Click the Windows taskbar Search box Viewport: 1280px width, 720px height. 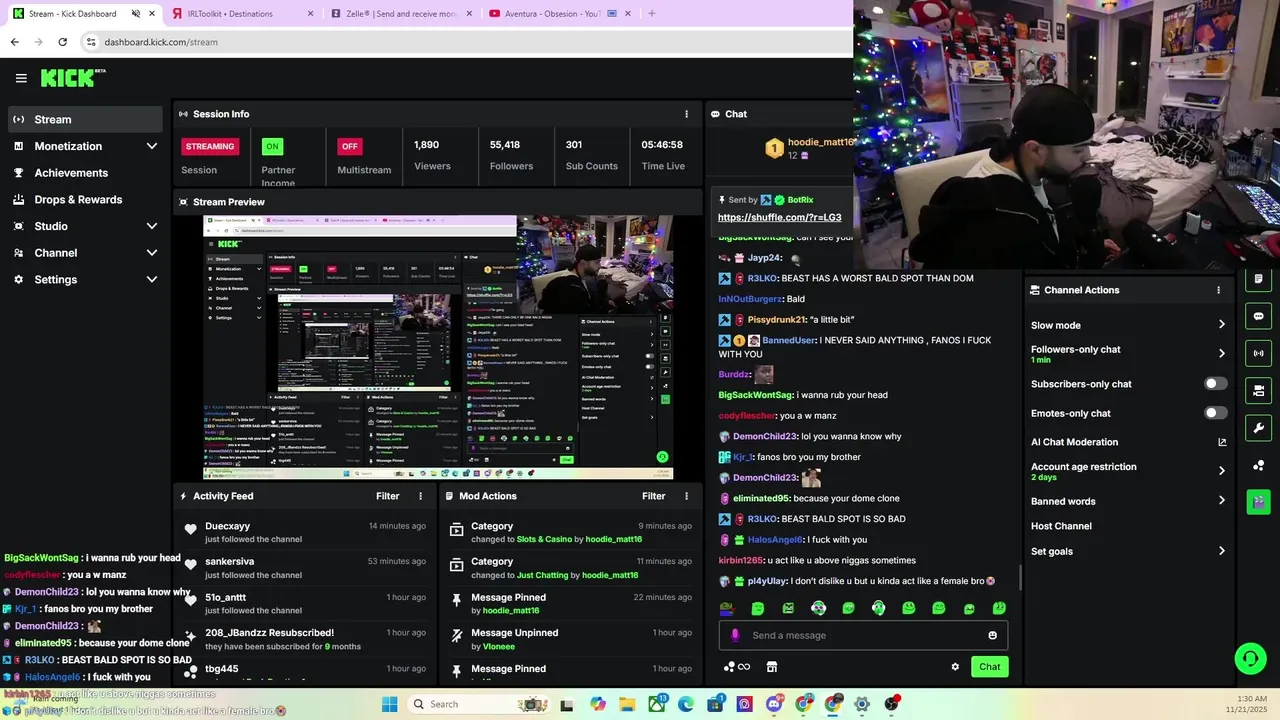480,704
